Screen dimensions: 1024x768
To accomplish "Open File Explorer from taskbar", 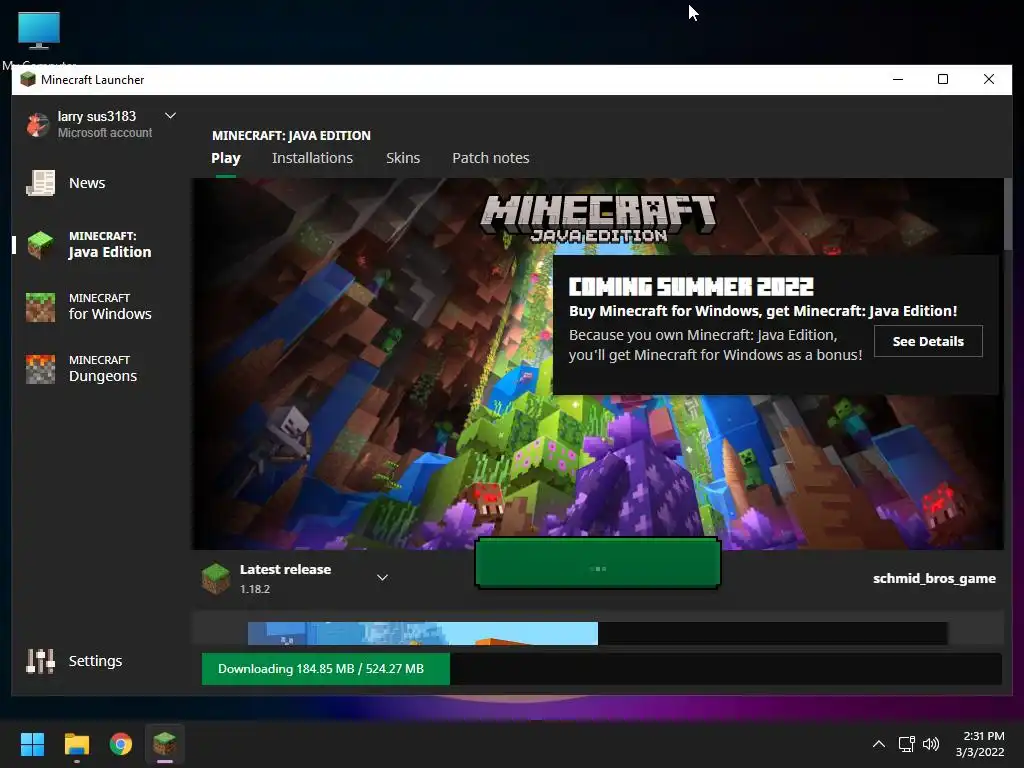I will point(76,744).
